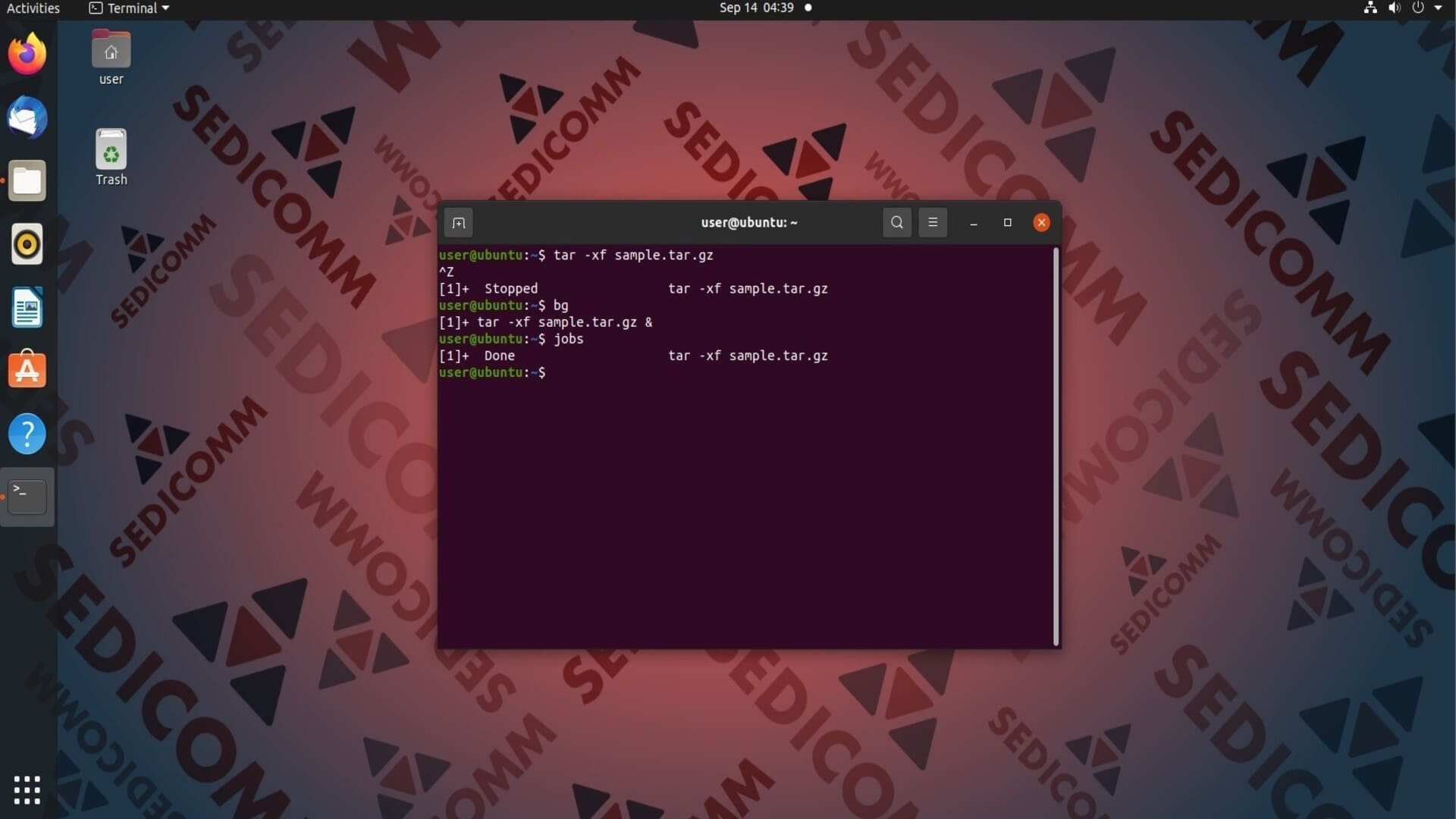Click the terminal window scrollbar
The height and width of the screenshot is (819, 1456).
[x=1056, y=446]
